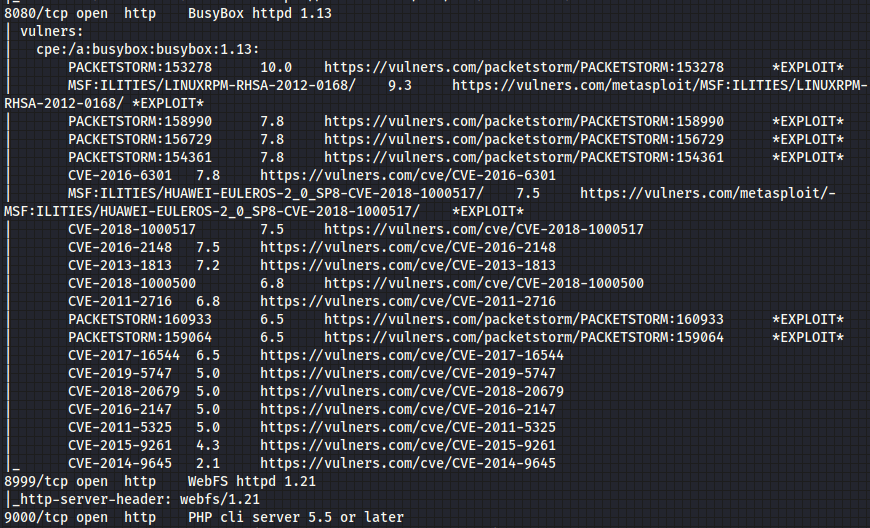Click the CVE-2019-5747 vulners link
This screenshot has height=528, width=870.
click(407, 373)
